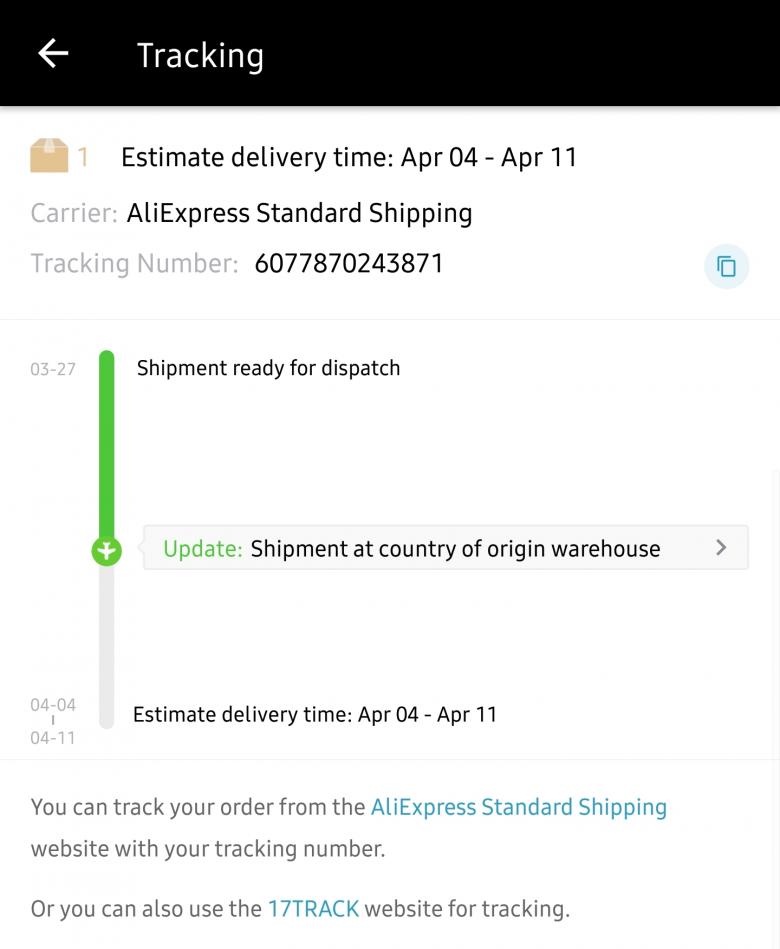This screenshot has width=780, height=949.
Task: Tap the 03-27 date on the timeline
Action: coord(53,369)
